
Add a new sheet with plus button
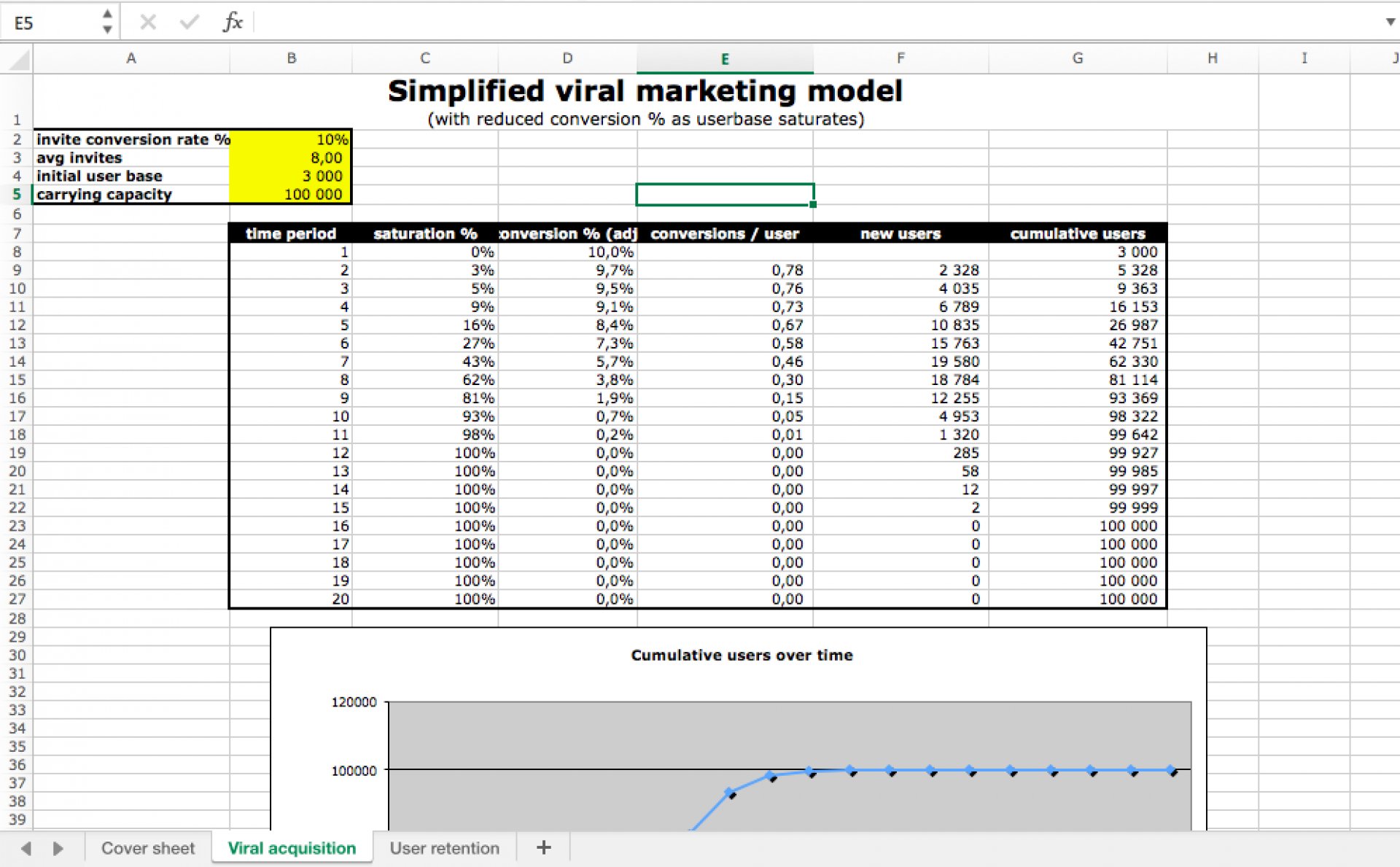543,847
